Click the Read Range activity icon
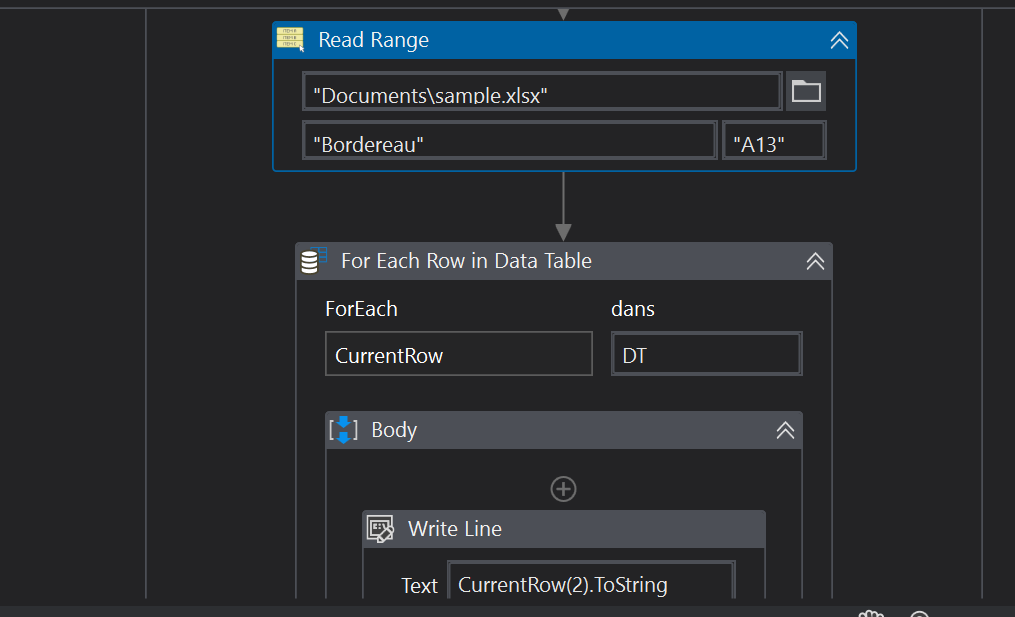 [290, 39]
